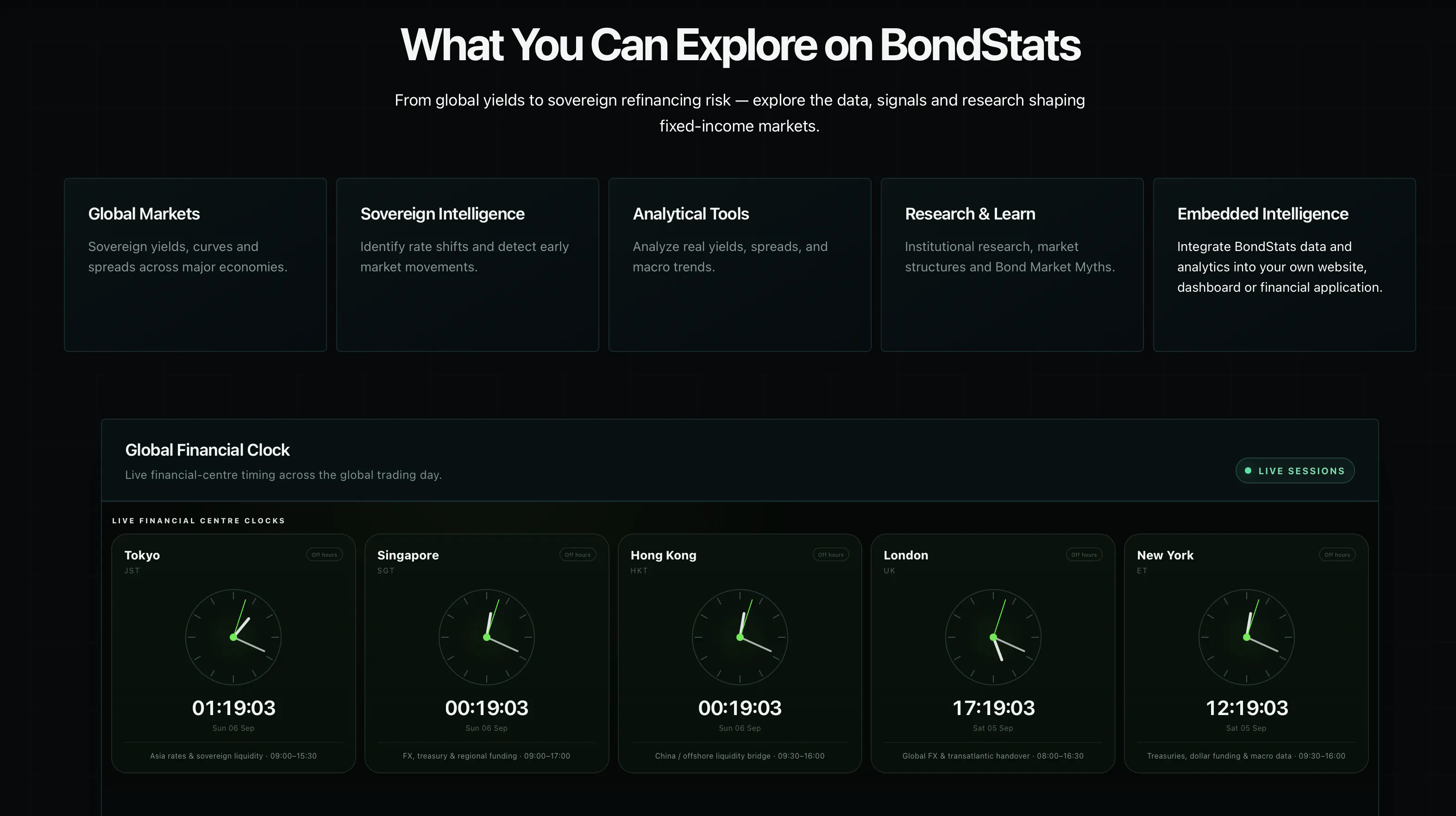Viewport: 1456px width, 816px height.
Task: Click "Asia rates & sovereign liquidity" session text
Action: click(206, 756)
